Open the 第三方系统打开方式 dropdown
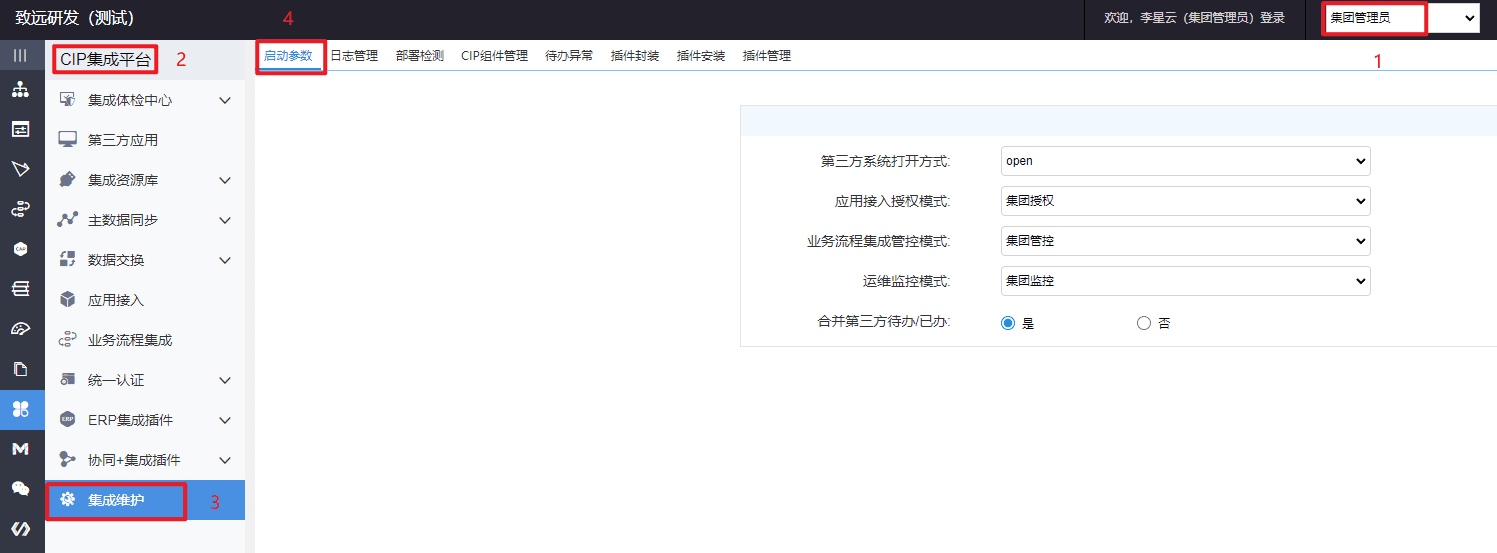 [x=1185, y=161]
